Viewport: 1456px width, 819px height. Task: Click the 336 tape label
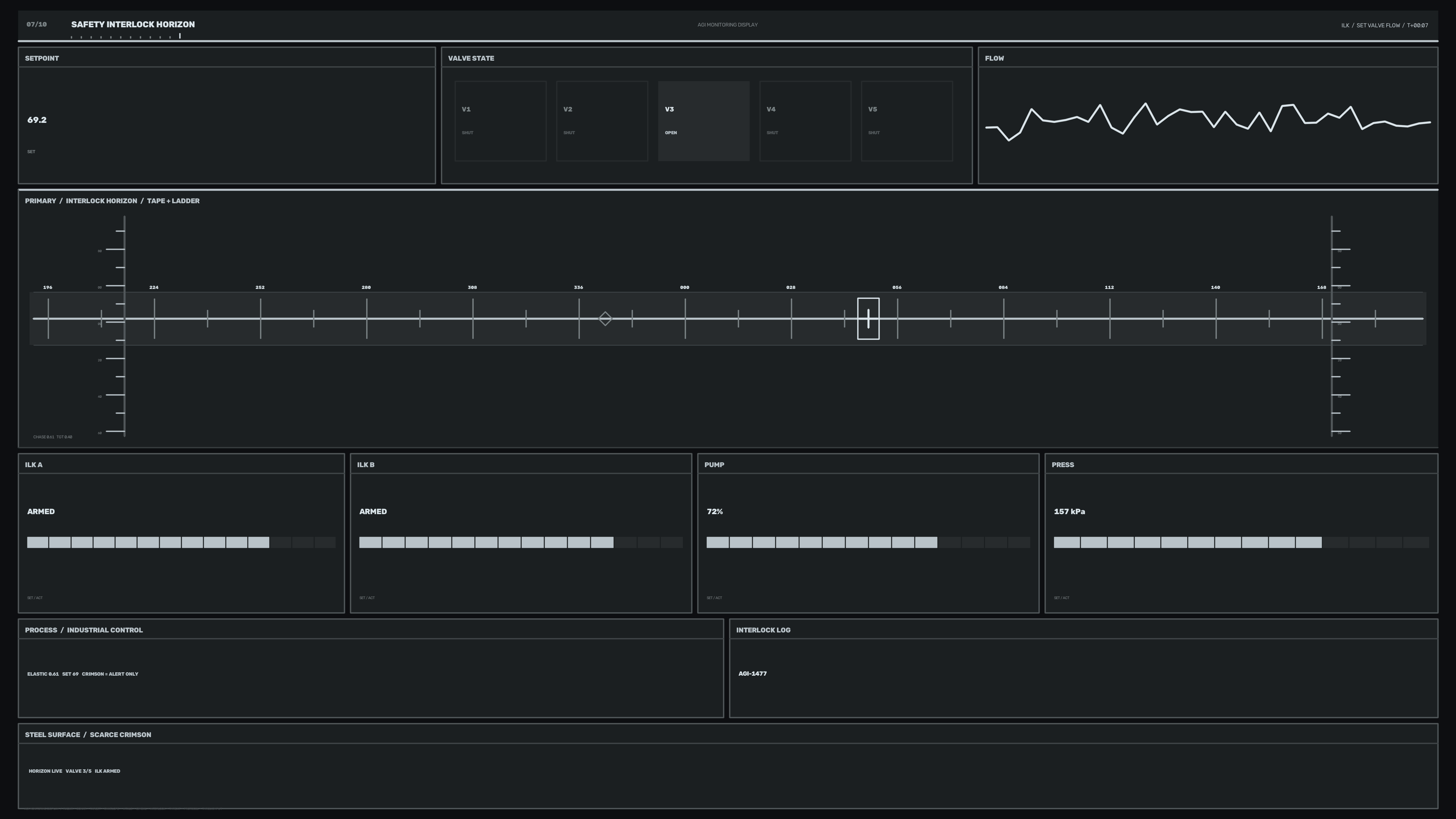coord(579,287)
